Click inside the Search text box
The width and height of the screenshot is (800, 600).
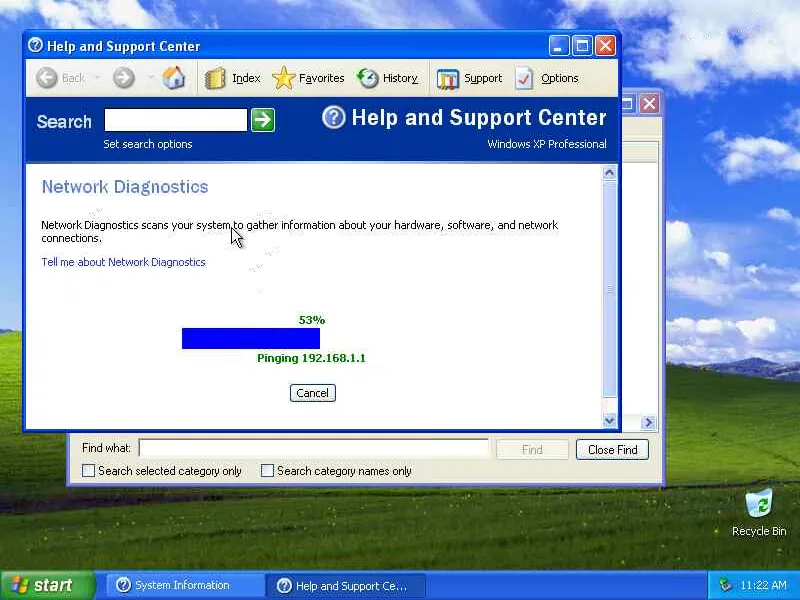point(176,120)
